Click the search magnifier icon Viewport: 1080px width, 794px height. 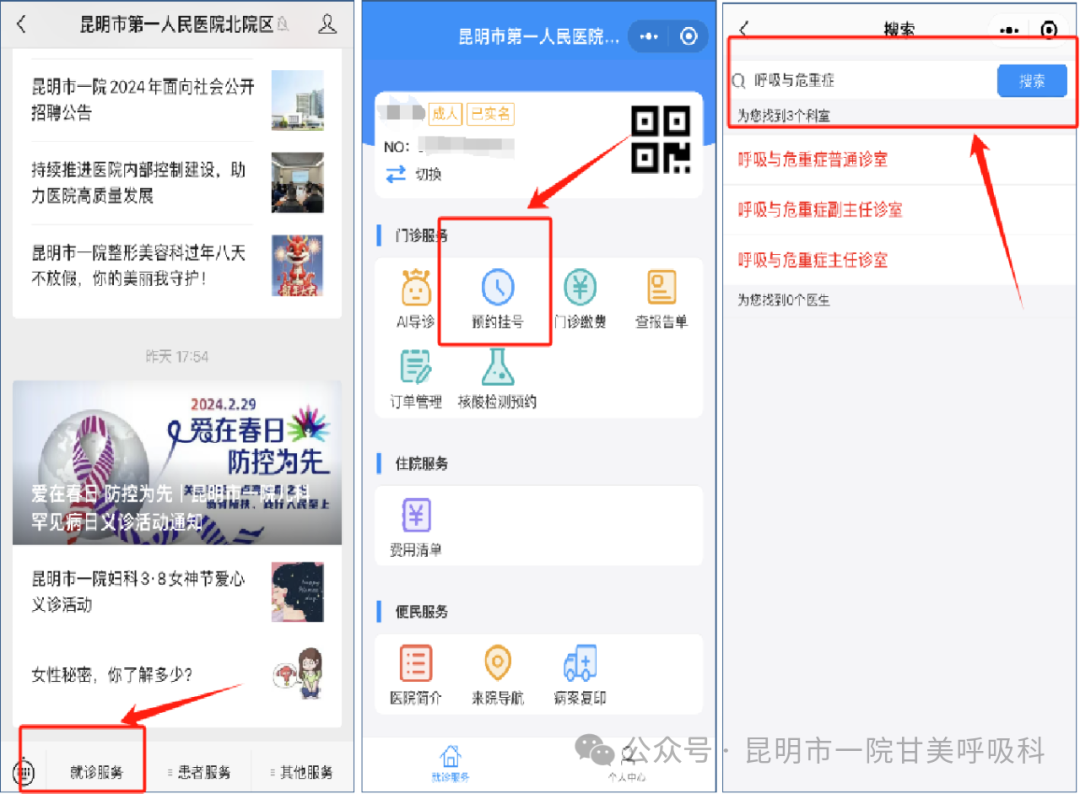click(738, 81)
